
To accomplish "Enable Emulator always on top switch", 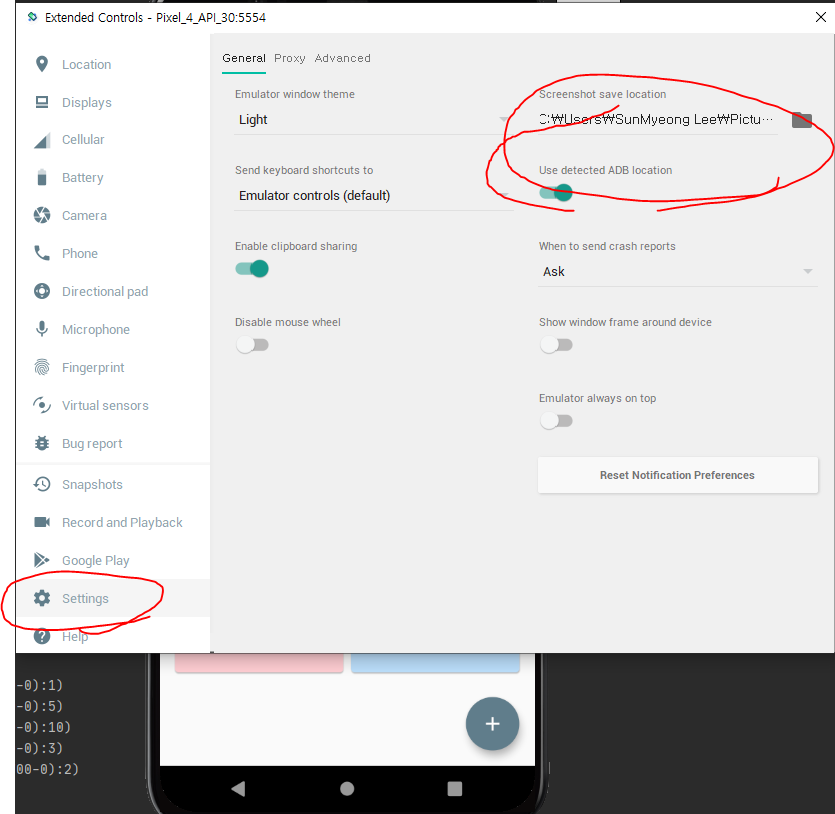I will pyautogui.click(x=555, y=421).
